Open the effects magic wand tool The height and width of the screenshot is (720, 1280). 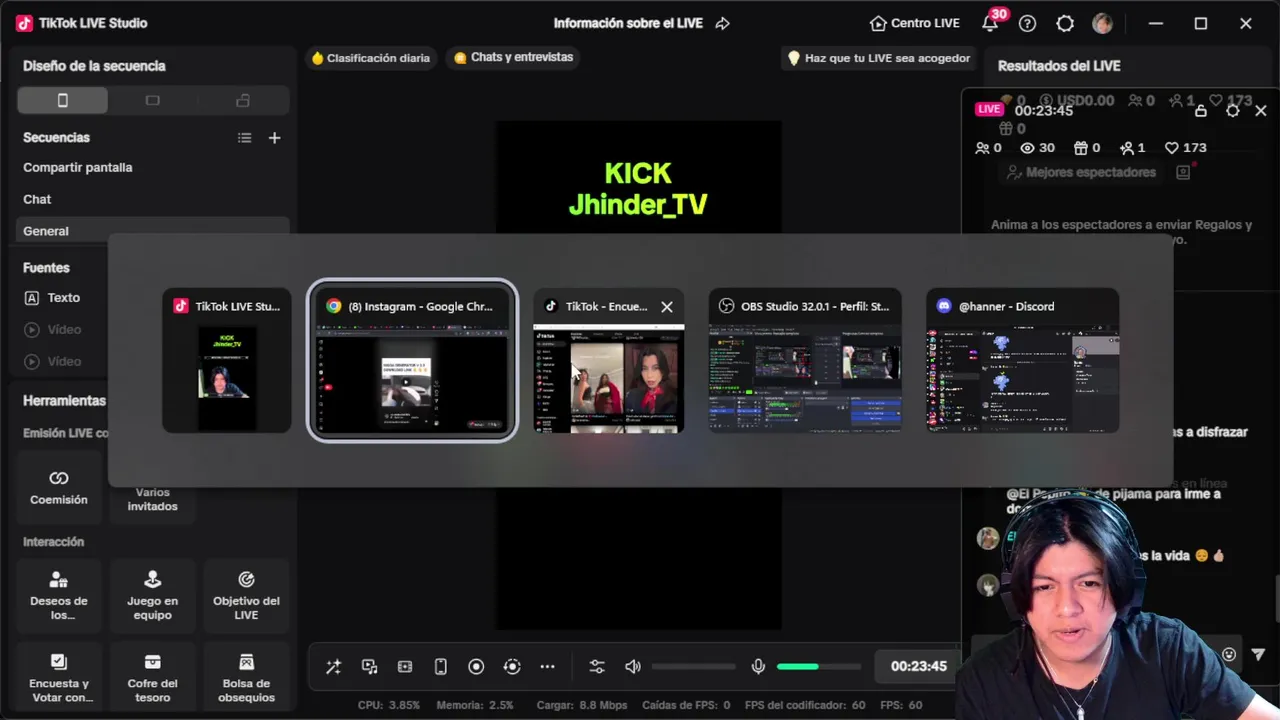tap(334, 667)
